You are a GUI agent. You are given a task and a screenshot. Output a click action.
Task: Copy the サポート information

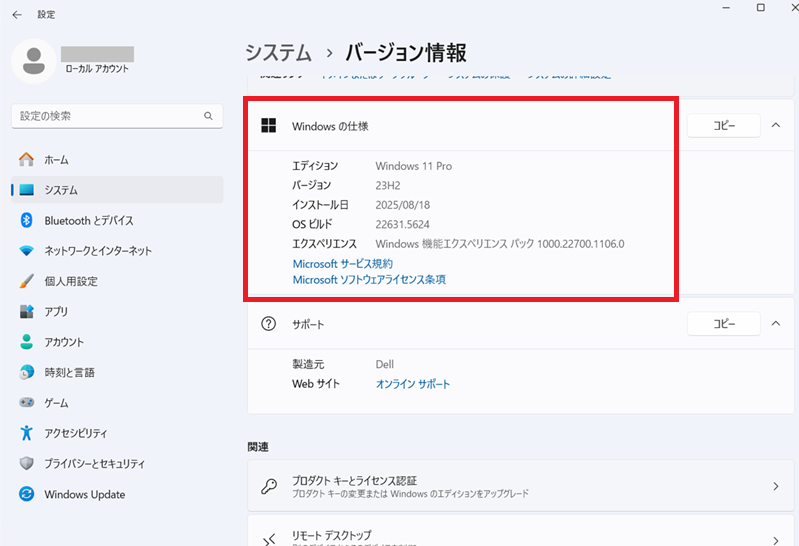pos(724,324)
